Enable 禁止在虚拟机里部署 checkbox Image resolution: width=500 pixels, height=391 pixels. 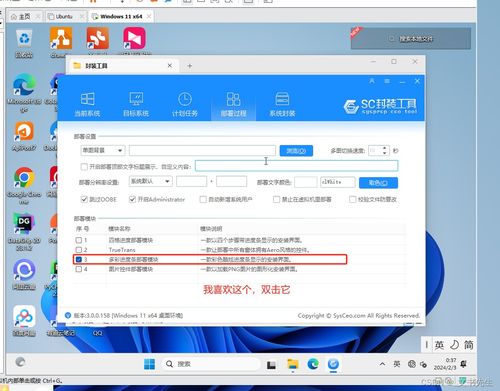(276, 199)
